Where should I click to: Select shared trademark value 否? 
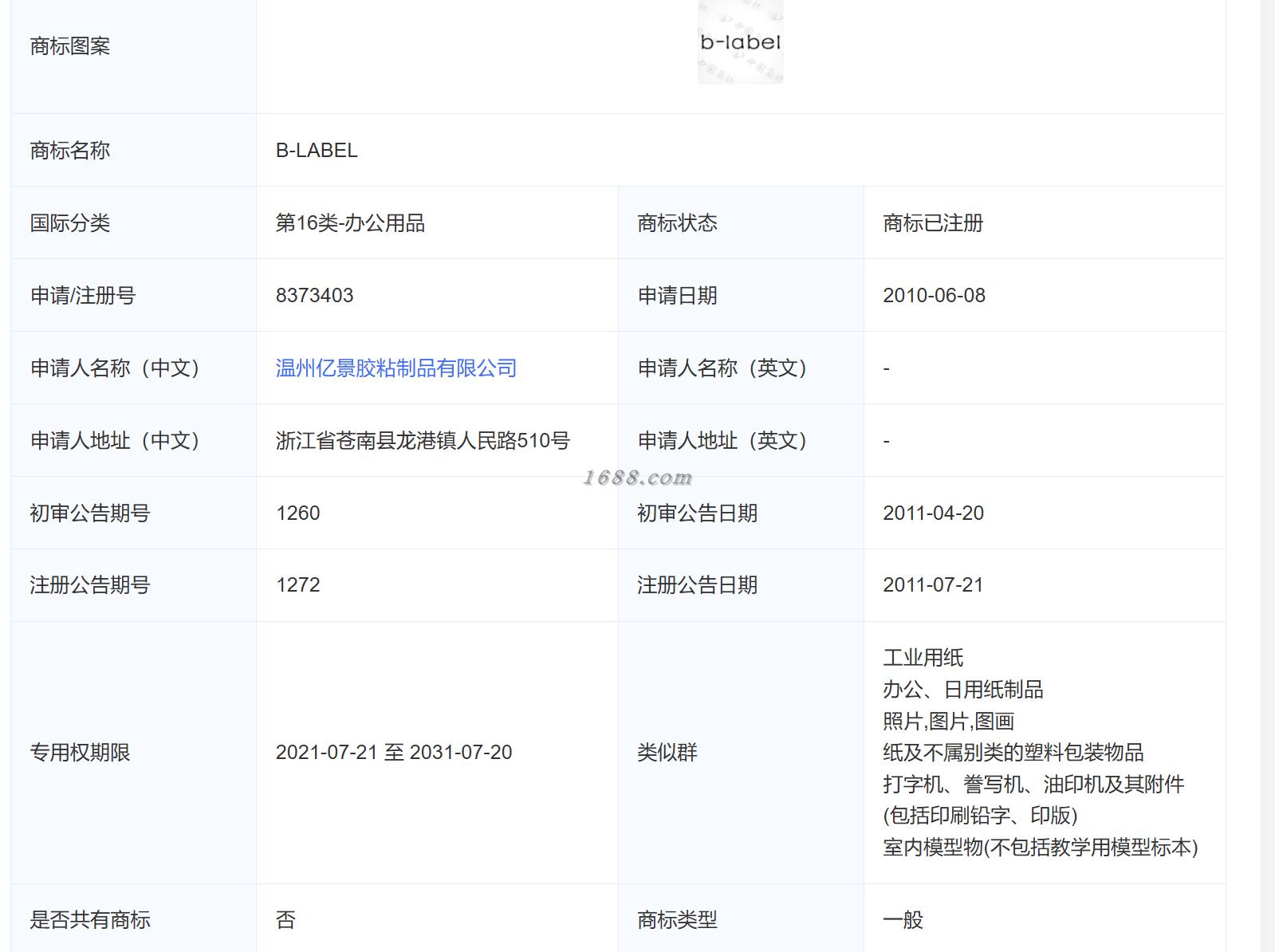click(285, 920)
